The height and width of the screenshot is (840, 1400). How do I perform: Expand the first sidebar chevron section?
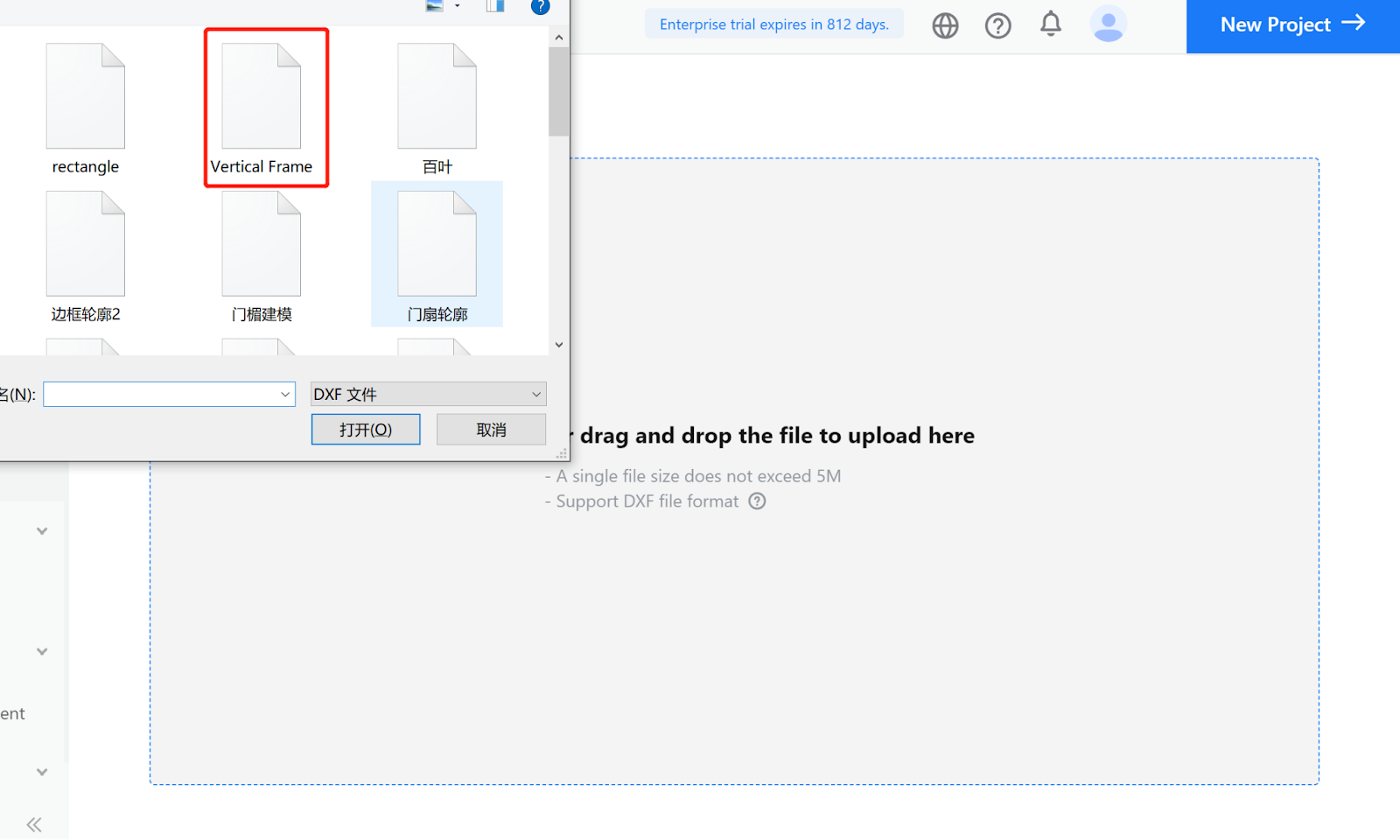pyautogui.click(x=42, y=531)
